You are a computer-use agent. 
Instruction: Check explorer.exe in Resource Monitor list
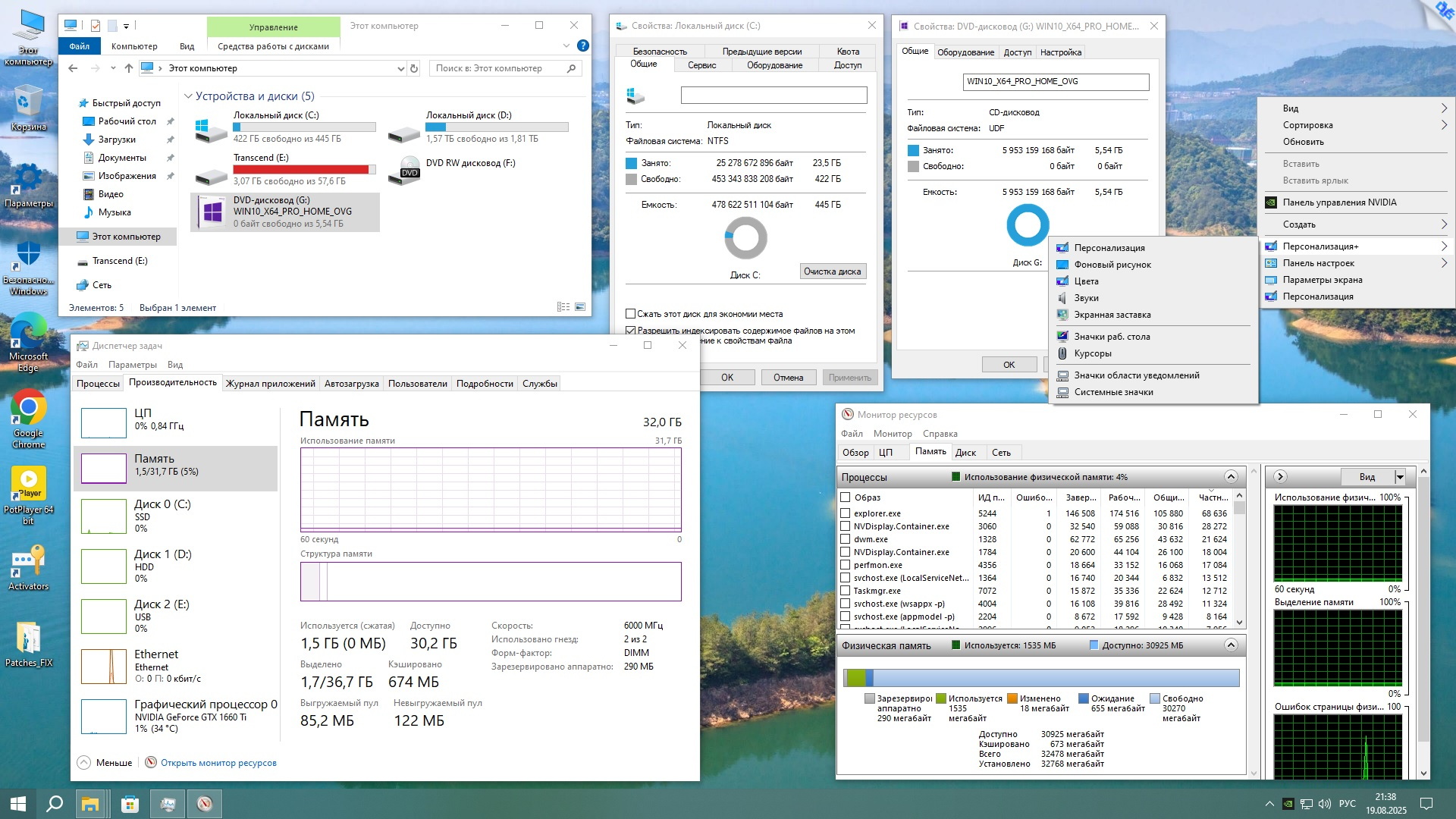pyautogui.click(x=845, y=513)
